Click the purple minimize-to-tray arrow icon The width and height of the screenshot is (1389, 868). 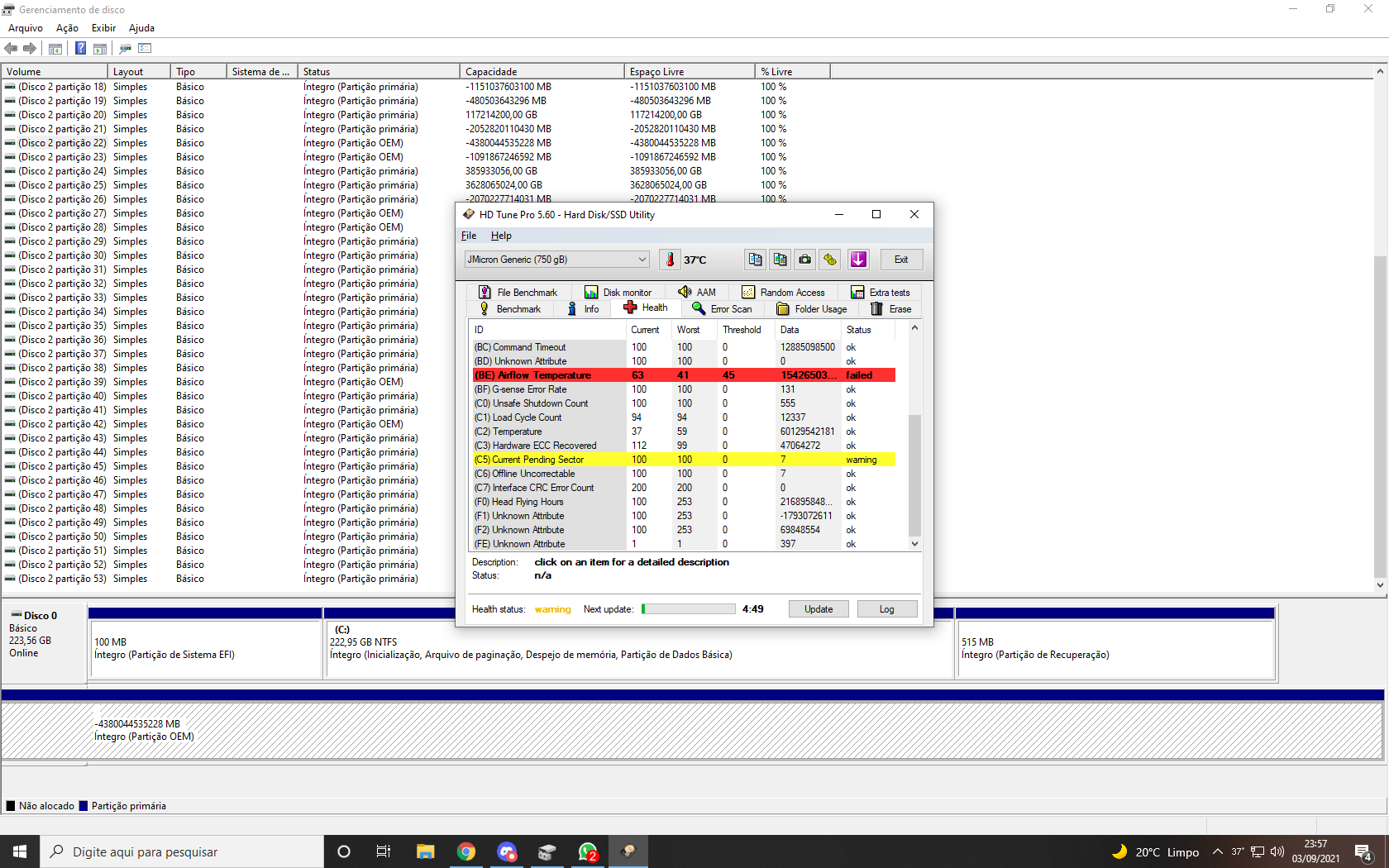pyautogui.click(x=858, y=260)
